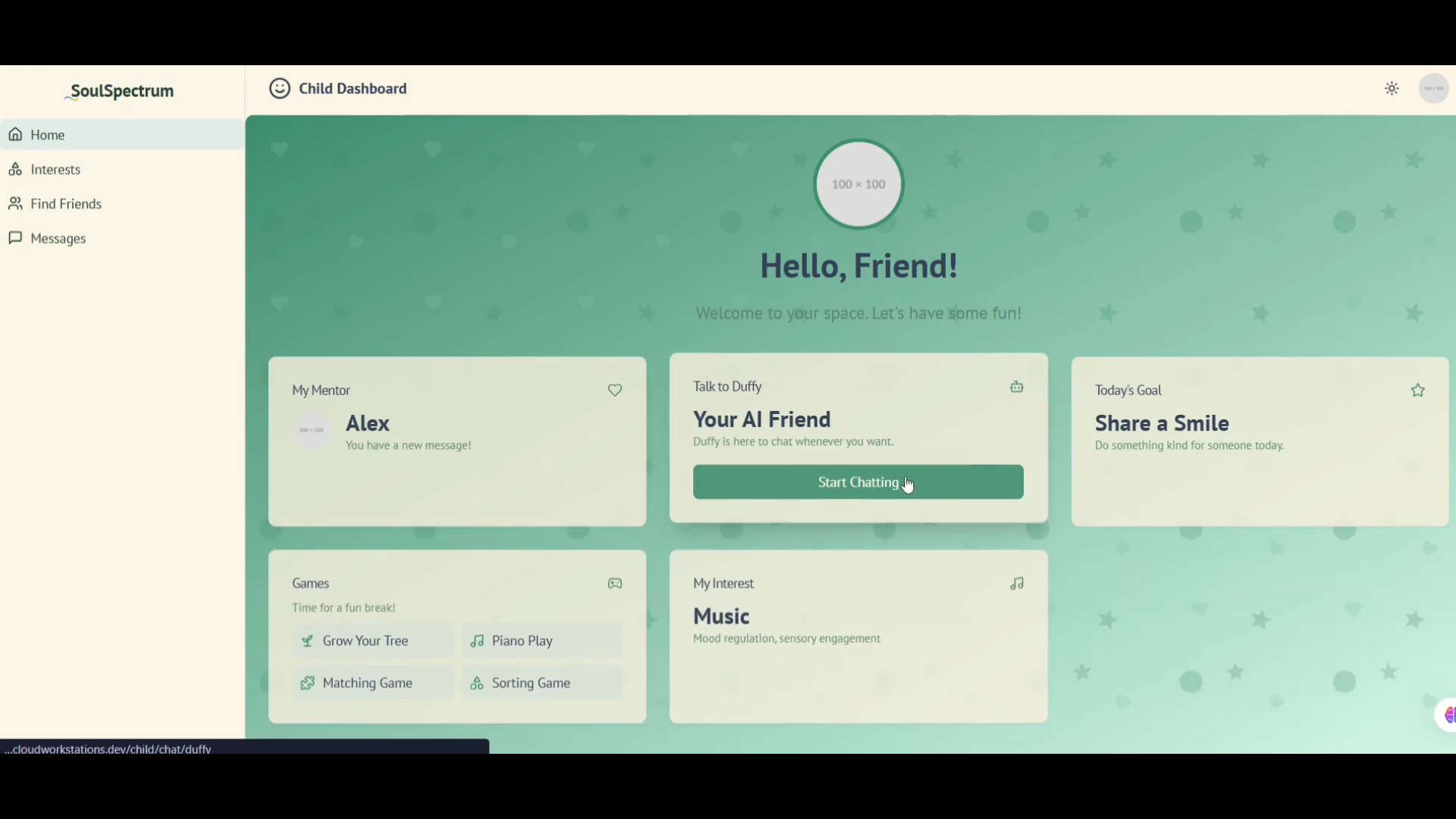Open Interests from the sidebar
1456x819 pixels.
click(55, 170)
